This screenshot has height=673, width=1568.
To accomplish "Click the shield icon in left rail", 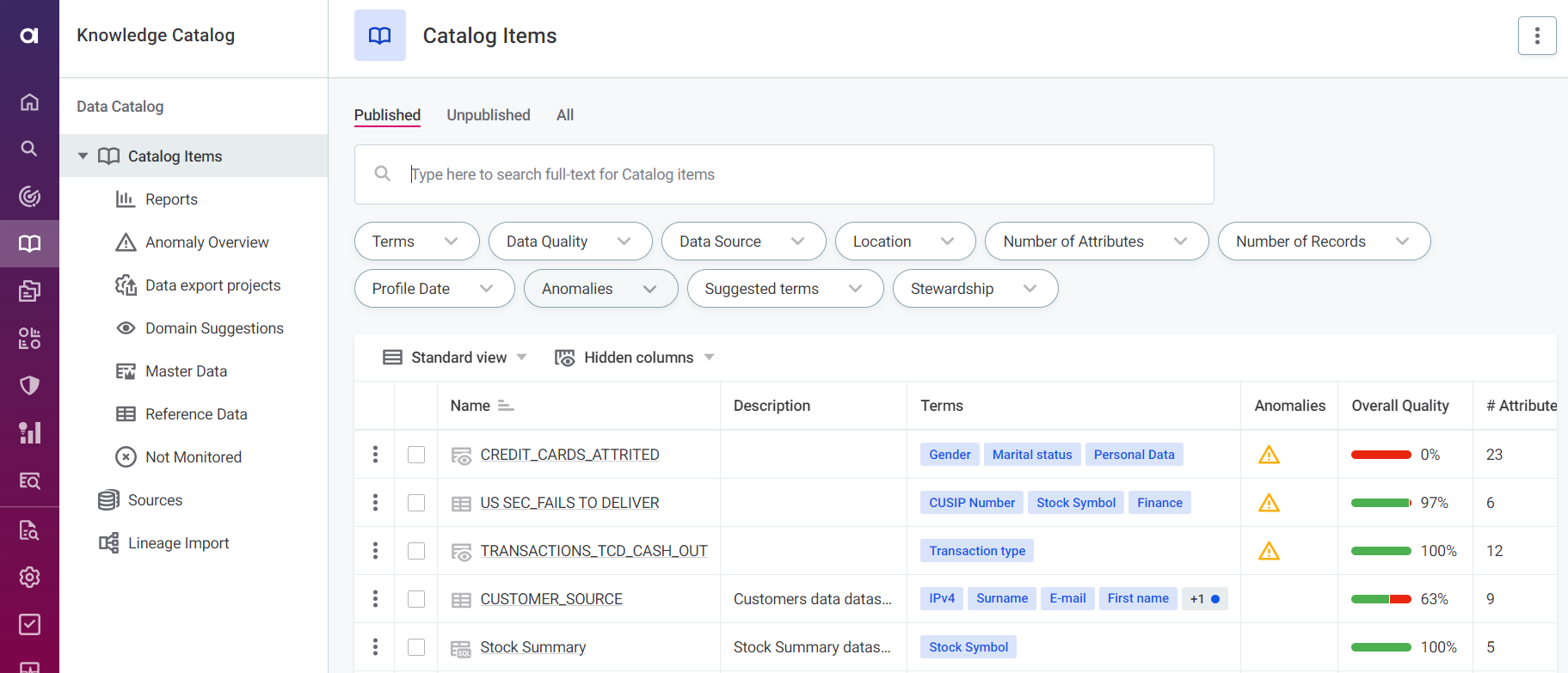I will (29, 385).
